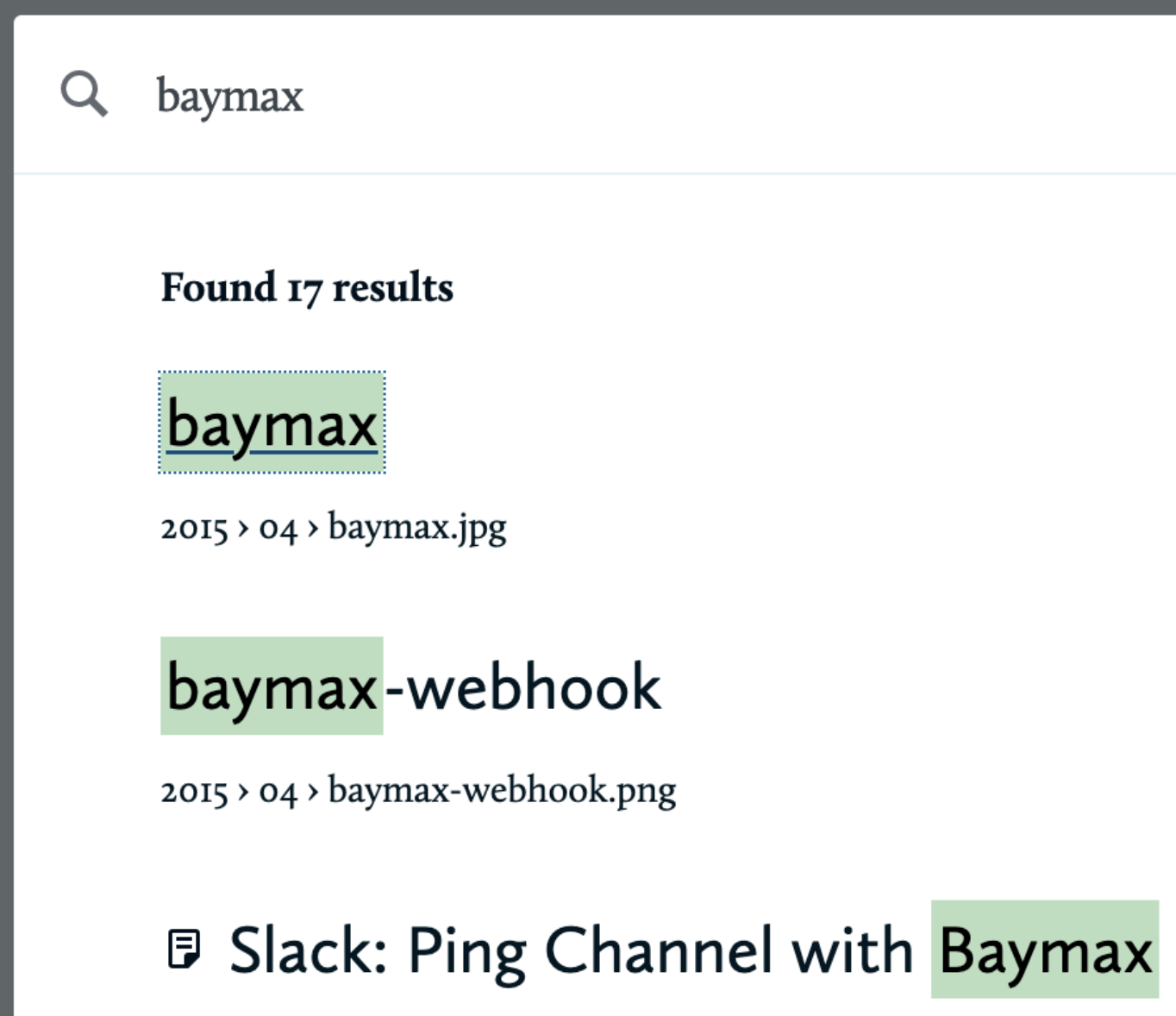Select 04 in the baymax-webhook.png breadcrumb
Image resolution: width=1176 pixels, height=1016 pixels.
click(278, 791)
